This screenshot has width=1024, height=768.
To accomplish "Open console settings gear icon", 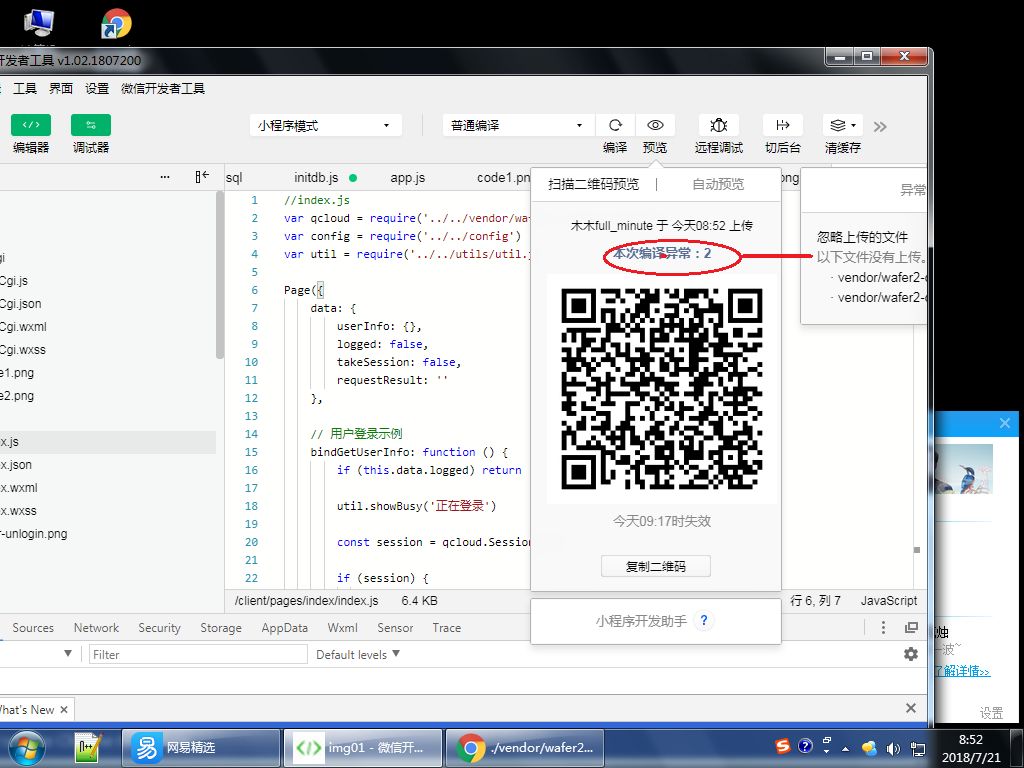I will pyautogui.click(x=910, y=654).
